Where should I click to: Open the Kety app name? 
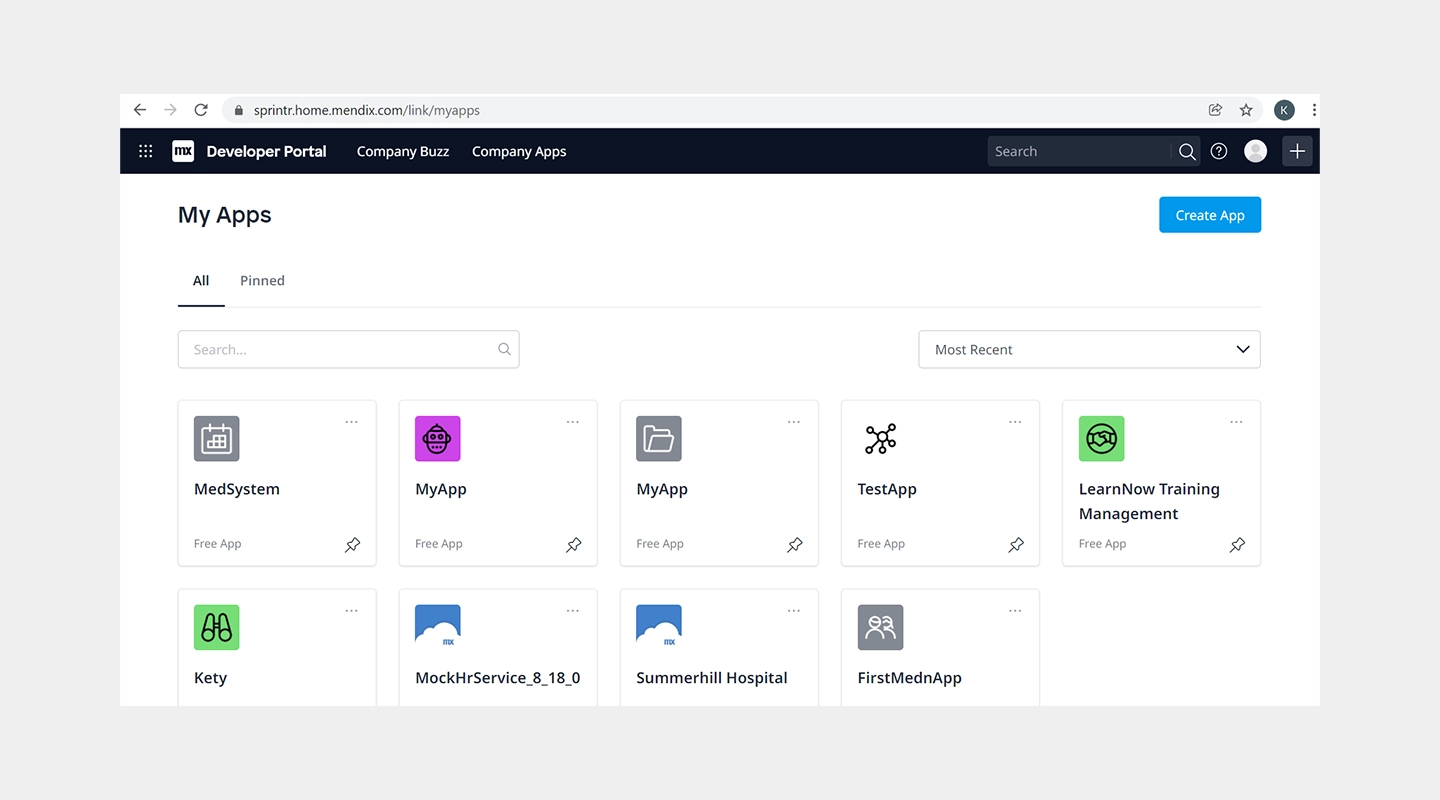pyautogui.click(x=211, y=678)
